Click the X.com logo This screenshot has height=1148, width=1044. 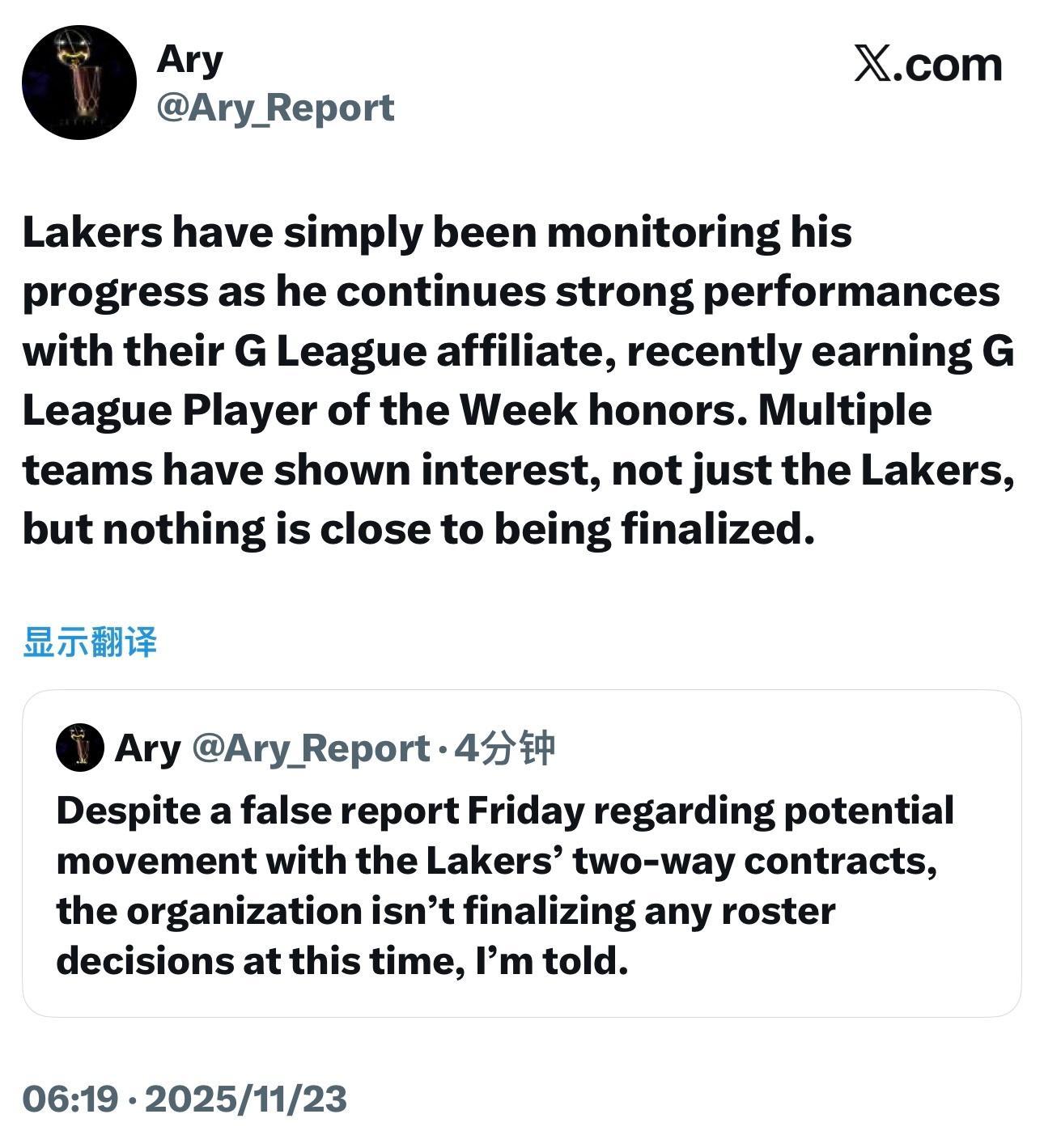point(927,65)
